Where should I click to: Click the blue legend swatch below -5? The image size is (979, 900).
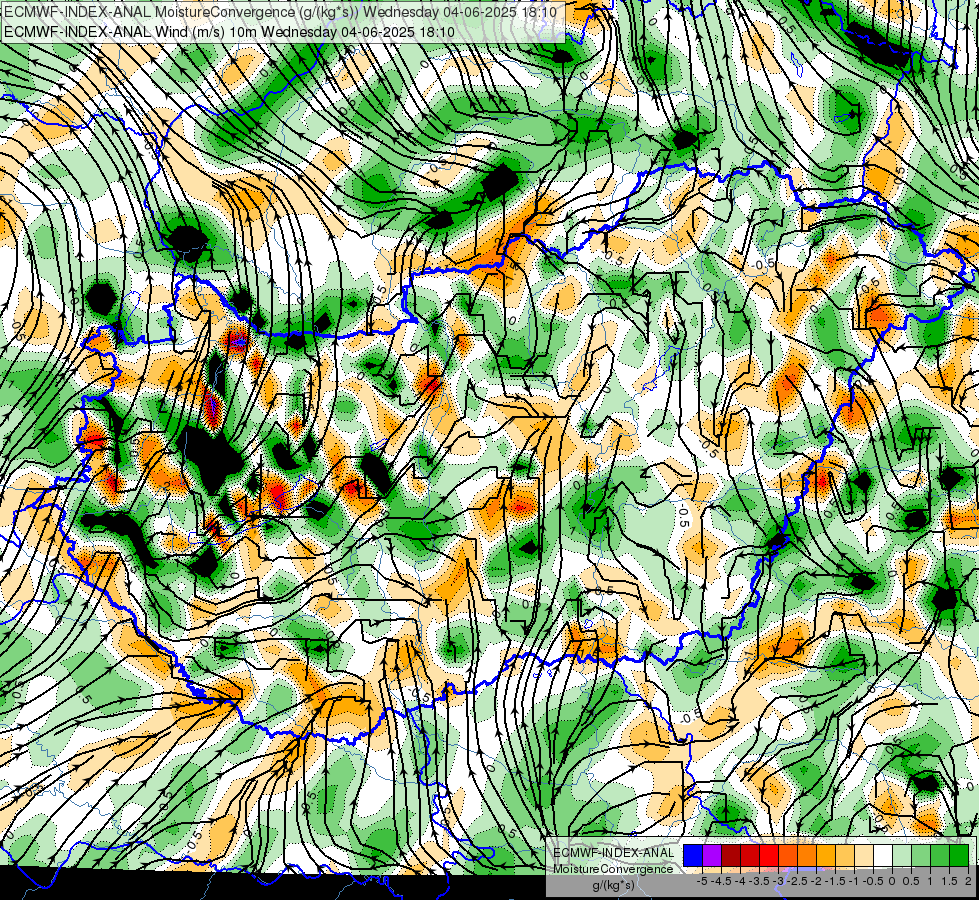tap(693, 856)
